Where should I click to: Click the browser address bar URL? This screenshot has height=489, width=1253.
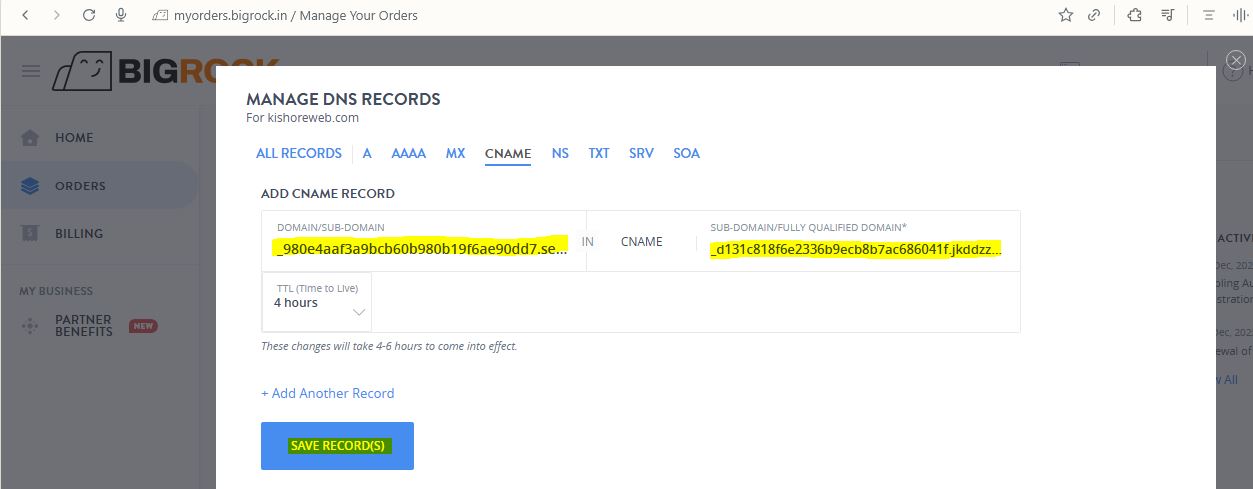point(295,15)
